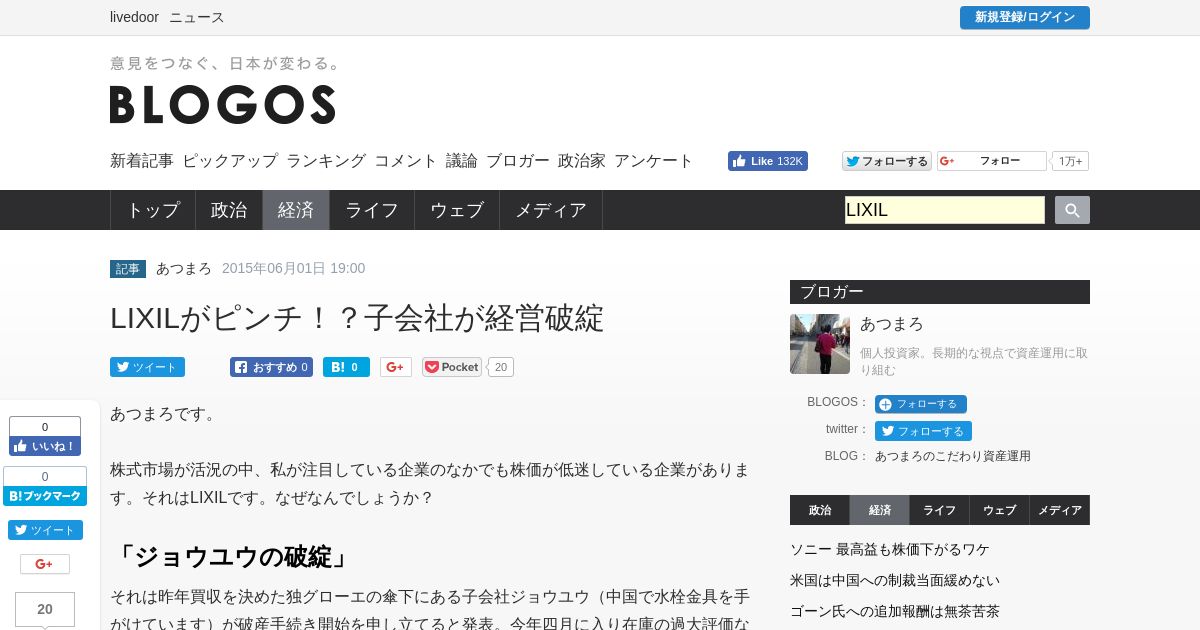
Task: Click heading 「ジョウユウの破綻」
Action: tap(232, 557)
